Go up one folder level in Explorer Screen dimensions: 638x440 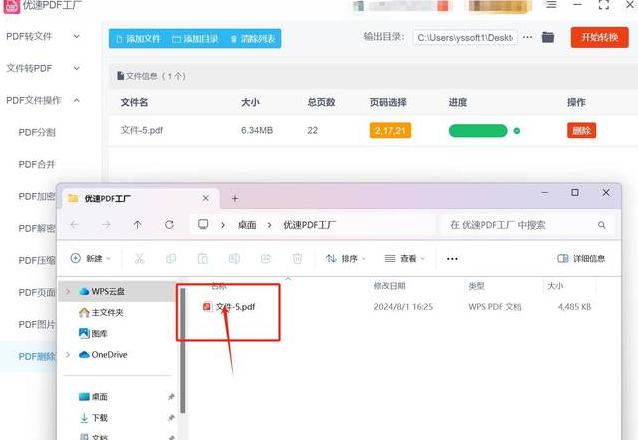[138, 225]
